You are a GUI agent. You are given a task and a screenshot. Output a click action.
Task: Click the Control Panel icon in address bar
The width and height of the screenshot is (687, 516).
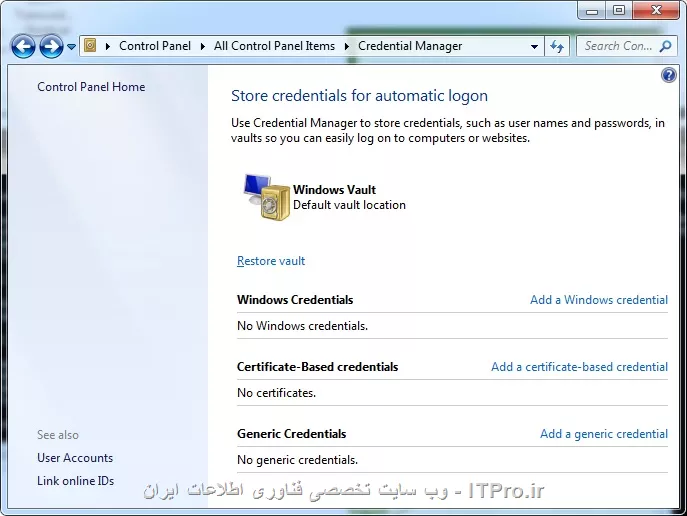[x=90, y=46]
